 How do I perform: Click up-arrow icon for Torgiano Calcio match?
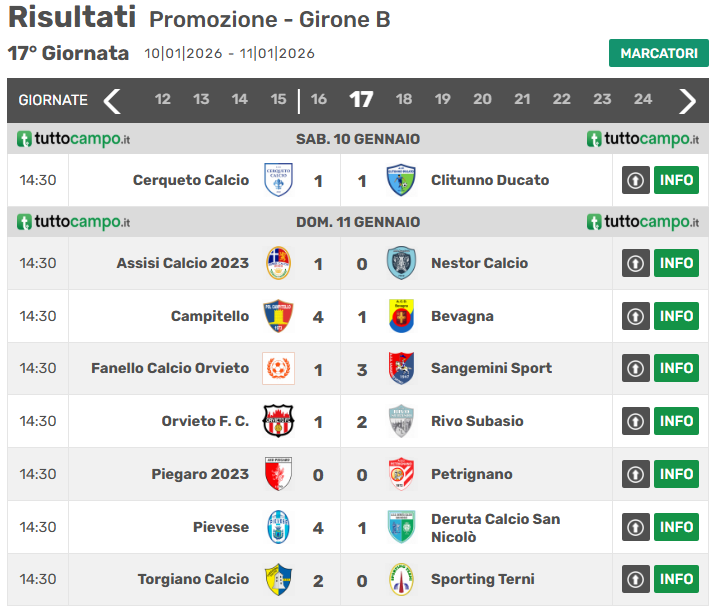click(x=636, y=579)
